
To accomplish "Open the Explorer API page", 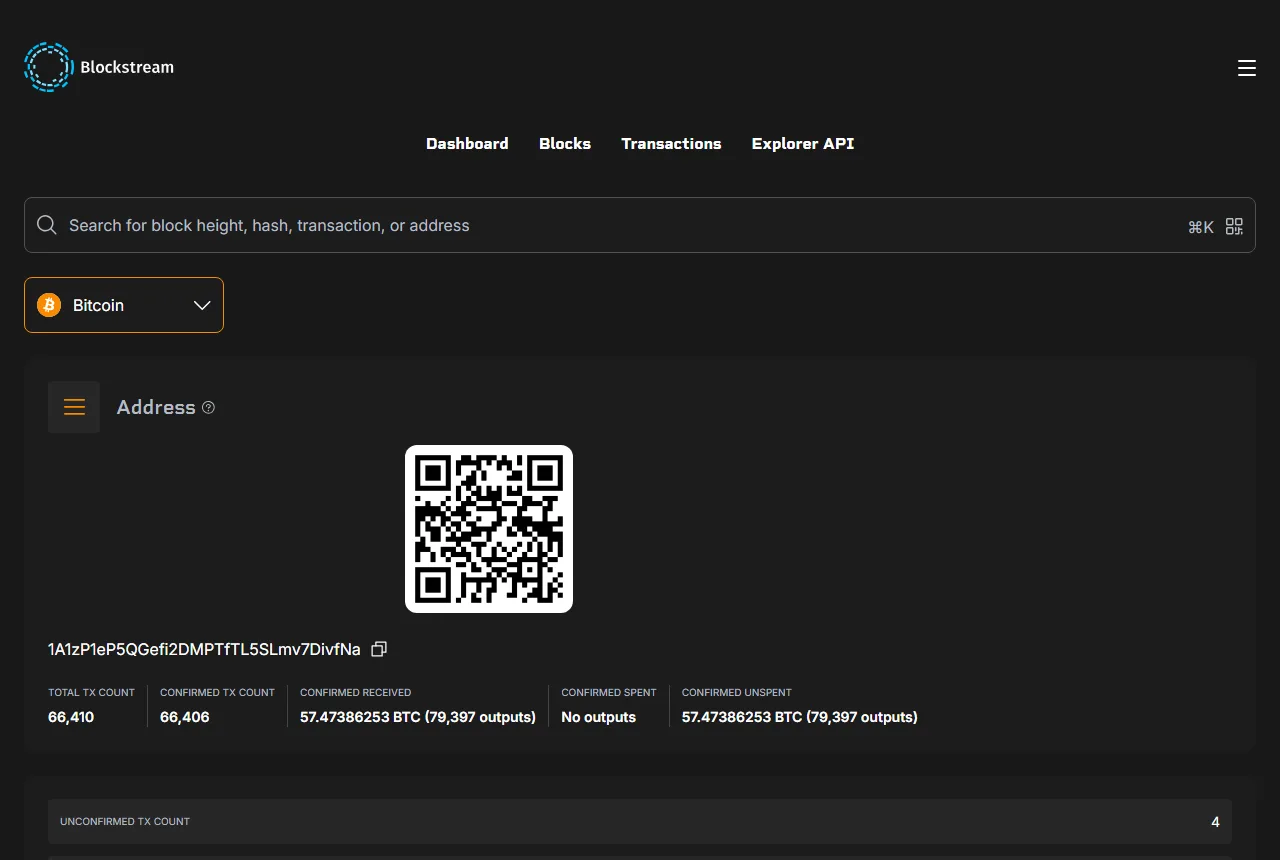I will (x=803, y=143).
